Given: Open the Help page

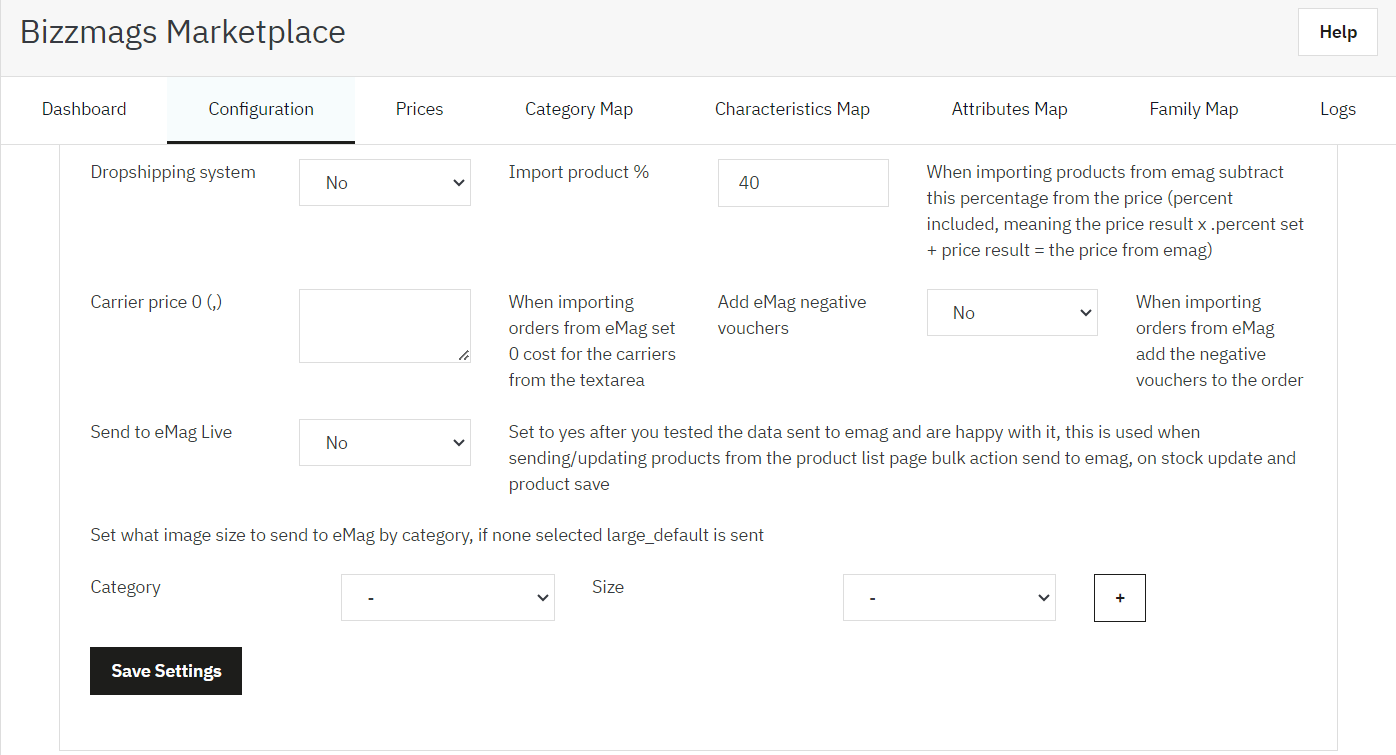Looking at the screenshot, I should pos(1337,32).
